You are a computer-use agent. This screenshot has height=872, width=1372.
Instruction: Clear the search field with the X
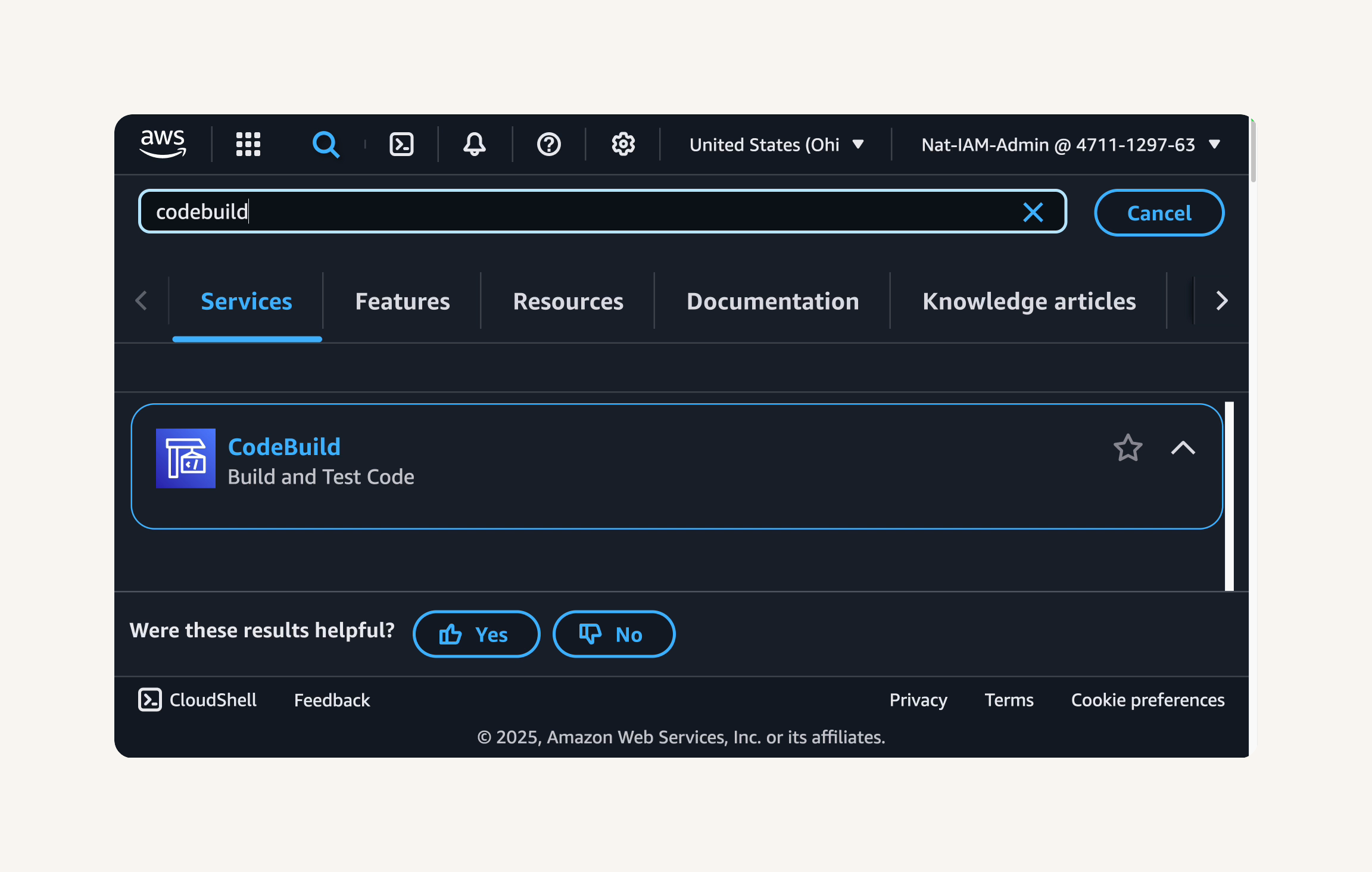(x=1033, y=211)
